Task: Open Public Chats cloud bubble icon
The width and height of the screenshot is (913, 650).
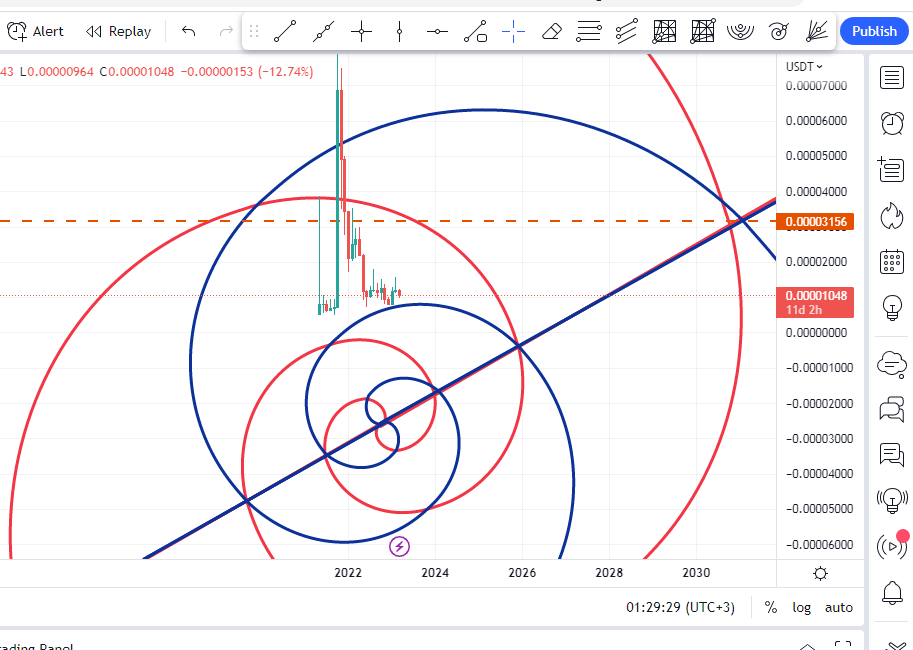Action: click(x=891, y=365)
